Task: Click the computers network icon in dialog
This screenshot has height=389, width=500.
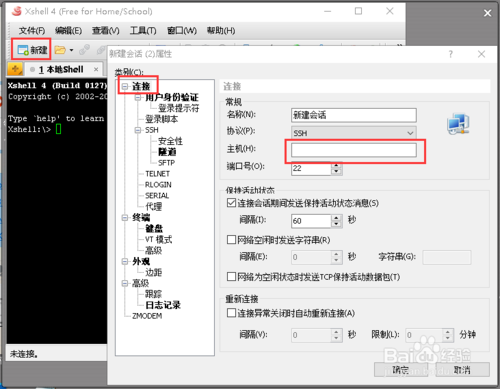Action: (x=458, y=124)
